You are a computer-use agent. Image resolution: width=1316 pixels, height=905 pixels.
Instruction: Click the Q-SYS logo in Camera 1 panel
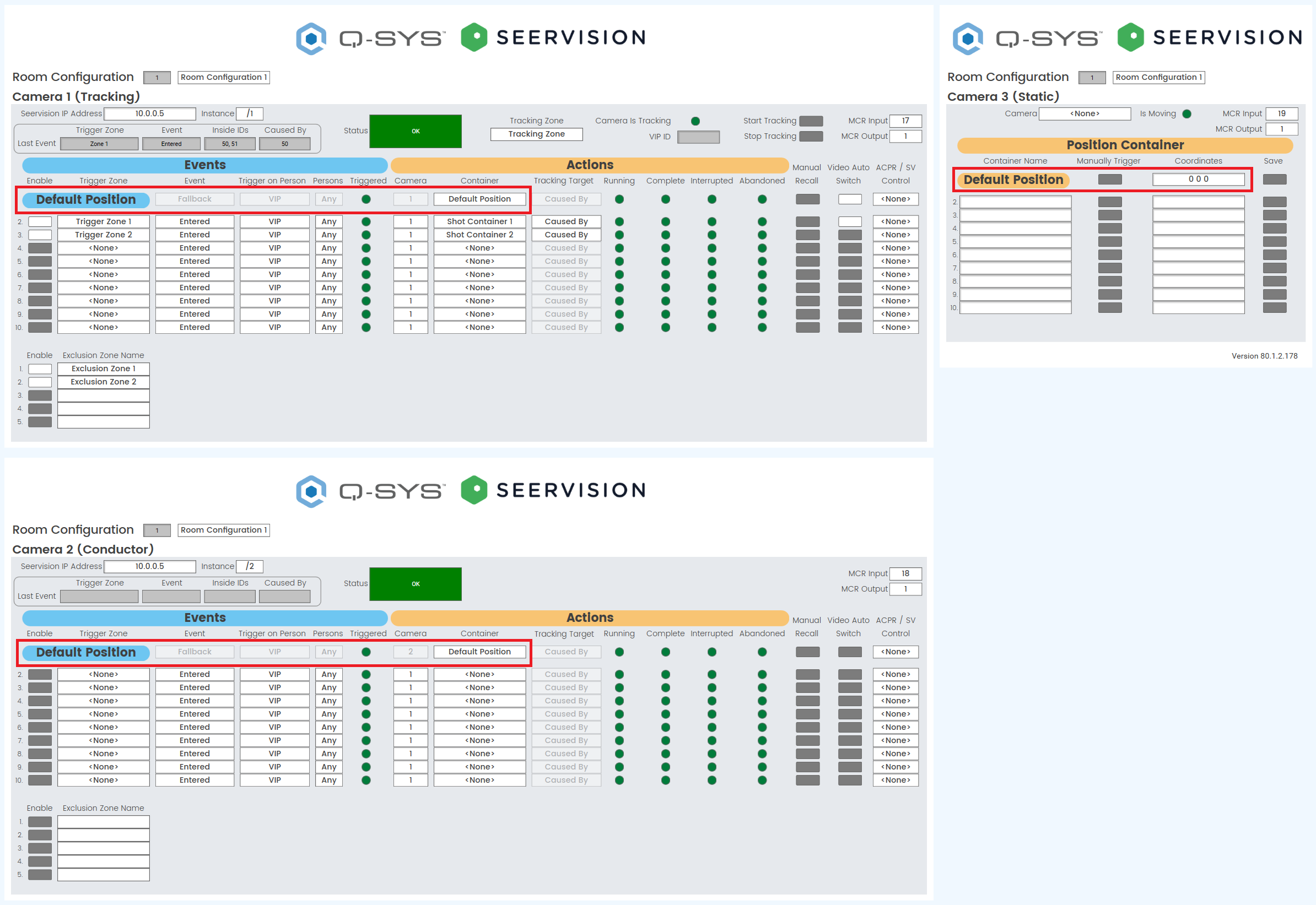[370, 38]
